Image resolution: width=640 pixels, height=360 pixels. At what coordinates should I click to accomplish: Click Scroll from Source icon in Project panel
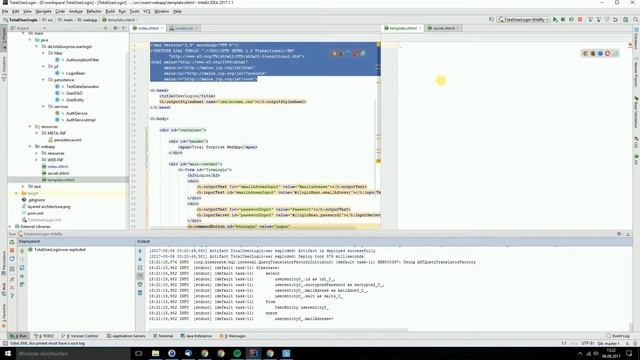coord(105,28)
